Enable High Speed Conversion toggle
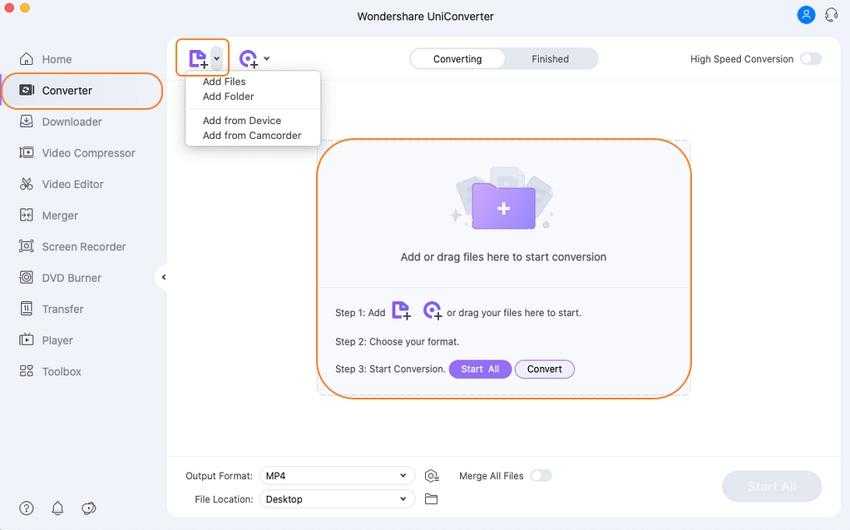The width and height of the screenshot is (850, 530). [x=810, y=59]
